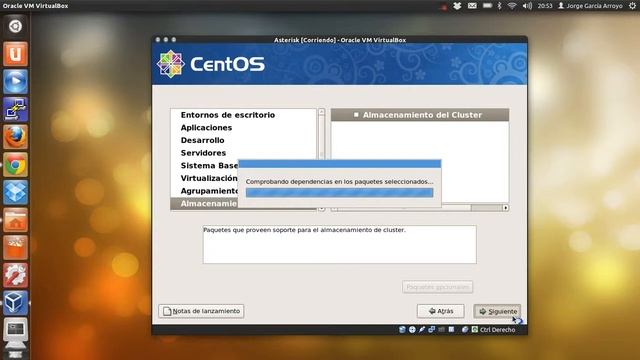Open the power gear session menu

pyautogui.click(x=632, y=6)
